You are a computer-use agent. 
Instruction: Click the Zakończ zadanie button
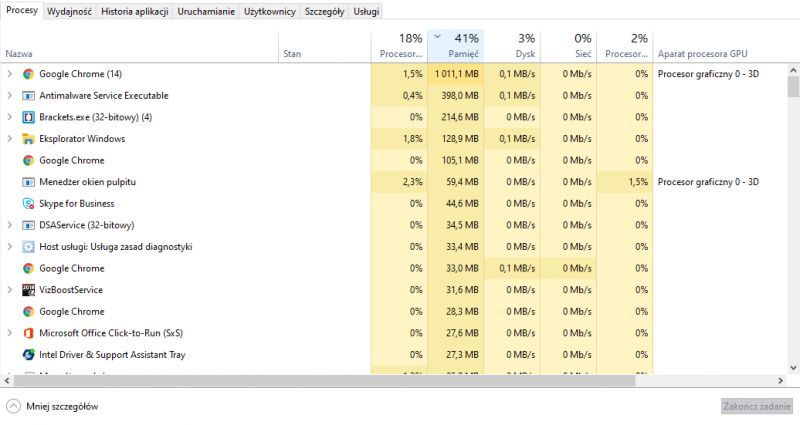point(757,407)
